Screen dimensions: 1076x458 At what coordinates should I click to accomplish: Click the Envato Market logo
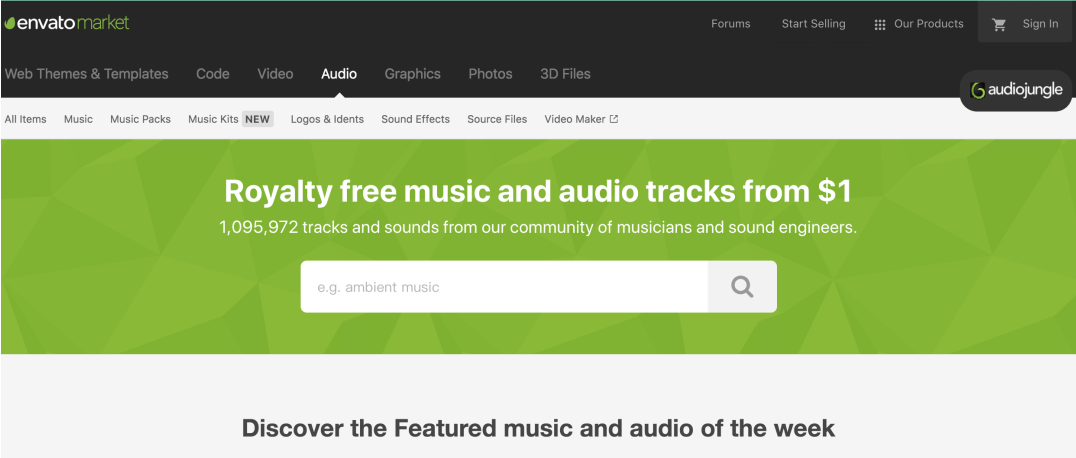click(67, 23)
